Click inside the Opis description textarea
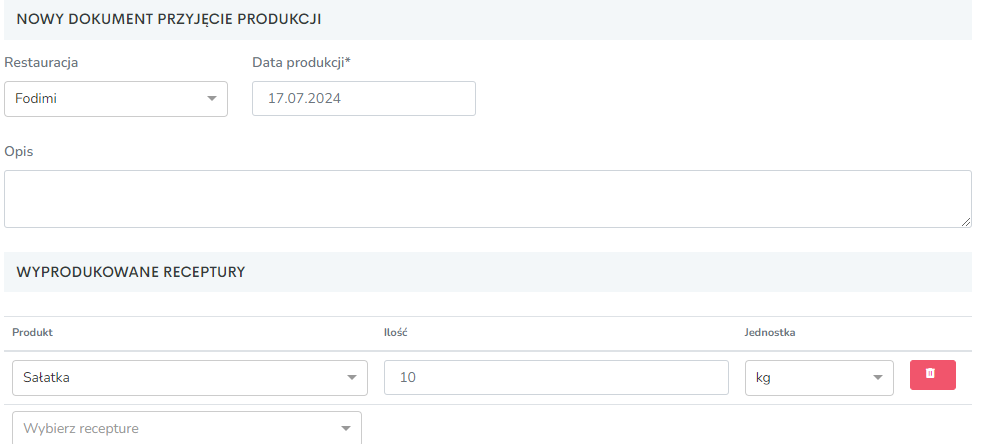981x444 pixels. pyautogui.click(x=487, y=199)
